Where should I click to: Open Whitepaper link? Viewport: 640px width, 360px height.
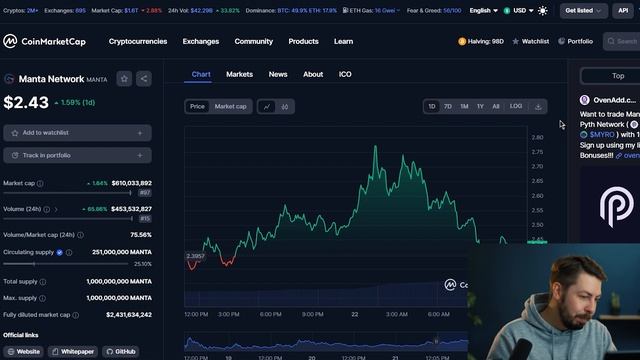click(73, 351)
